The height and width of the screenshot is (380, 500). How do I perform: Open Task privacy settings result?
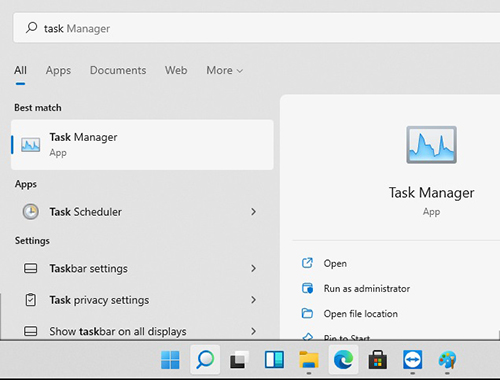142,300
